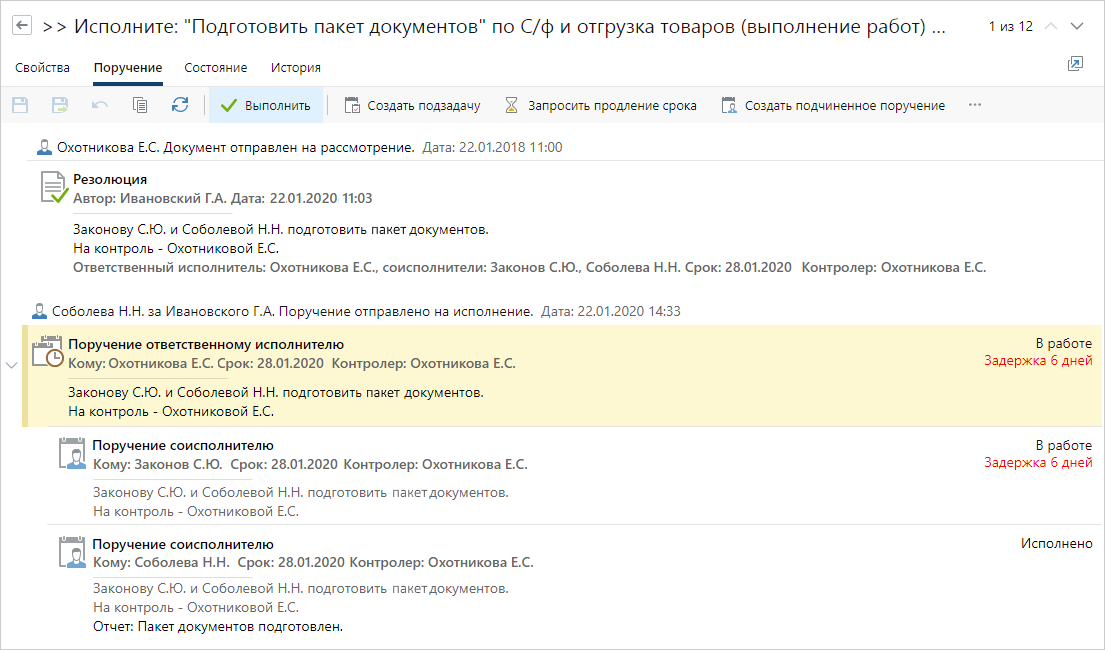This screenshot has width=1105, height=650.
Task: Switch to the Свойства tab
Action: pos(43,68)
